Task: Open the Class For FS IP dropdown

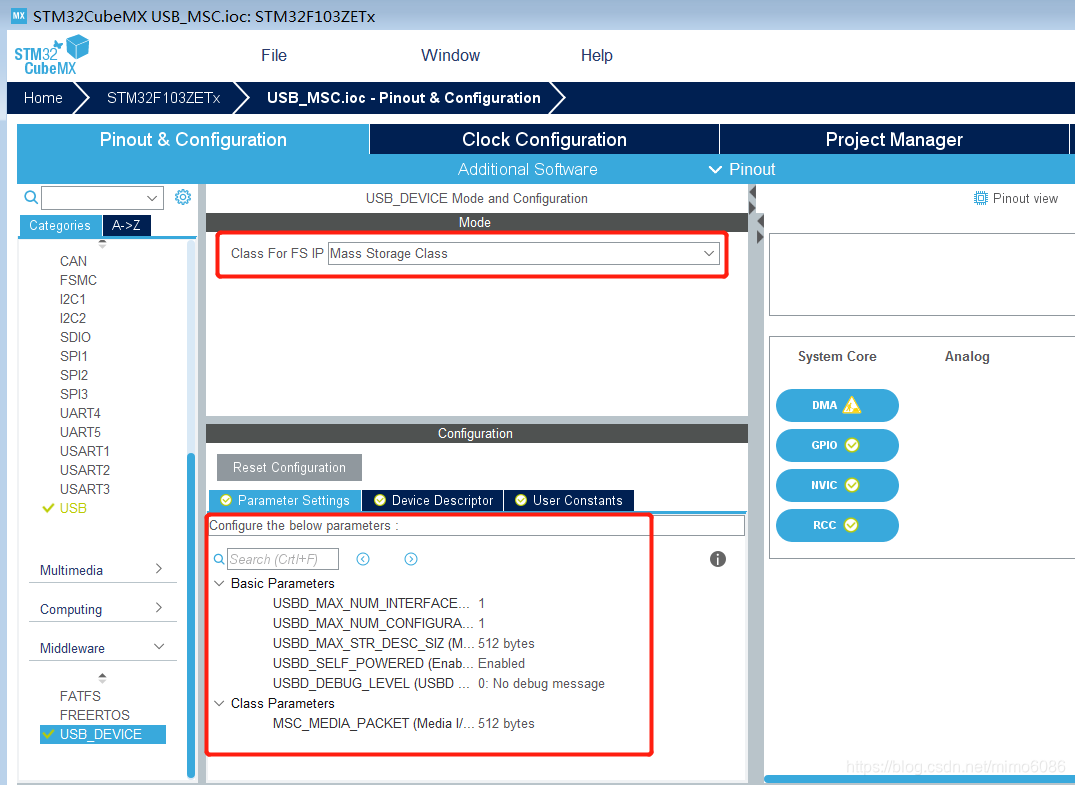Action: [709, 253]
